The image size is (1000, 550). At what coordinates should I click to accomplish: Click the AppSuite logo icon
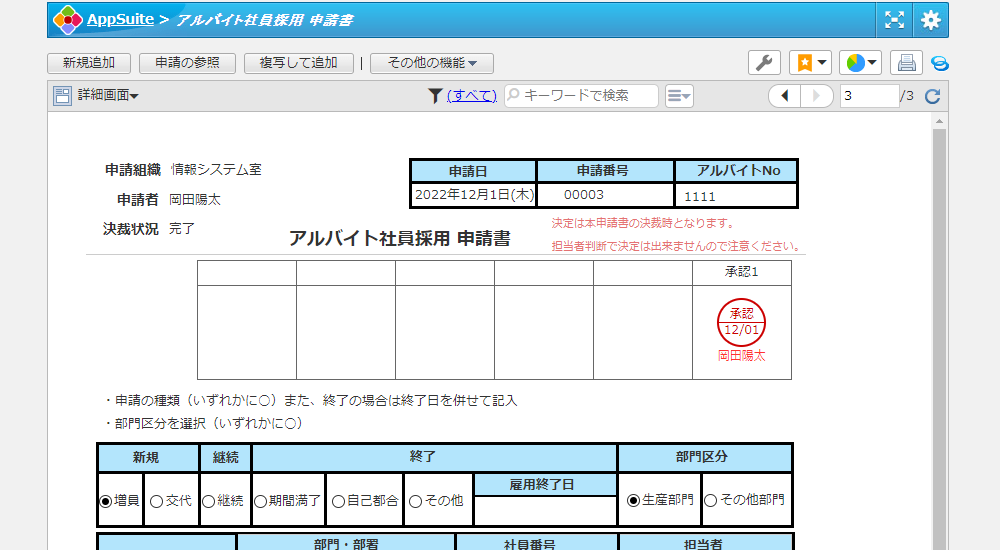coord(68,20)
